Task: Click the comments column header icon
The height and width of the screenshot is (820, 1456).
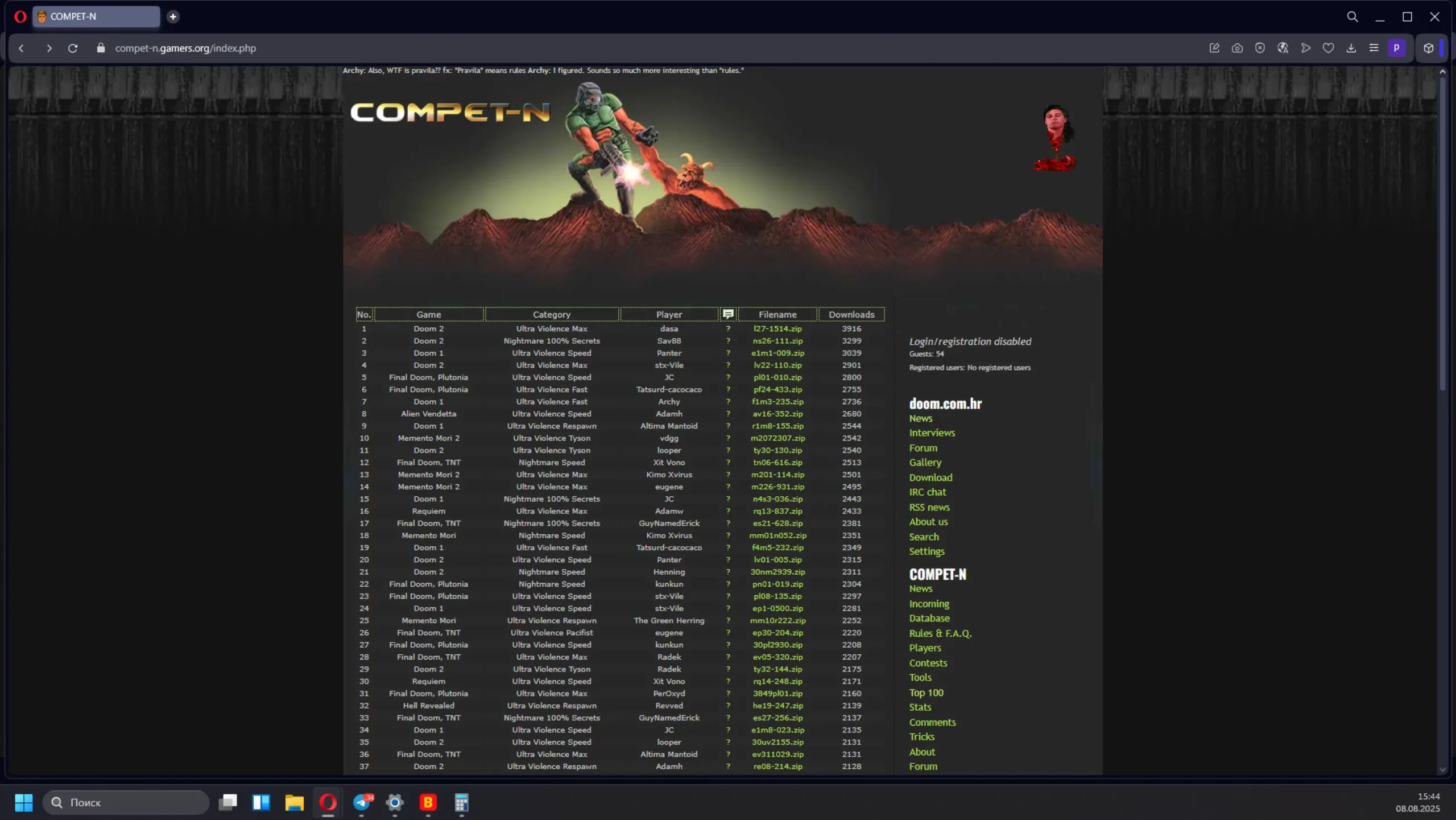Action: point(728,314)
